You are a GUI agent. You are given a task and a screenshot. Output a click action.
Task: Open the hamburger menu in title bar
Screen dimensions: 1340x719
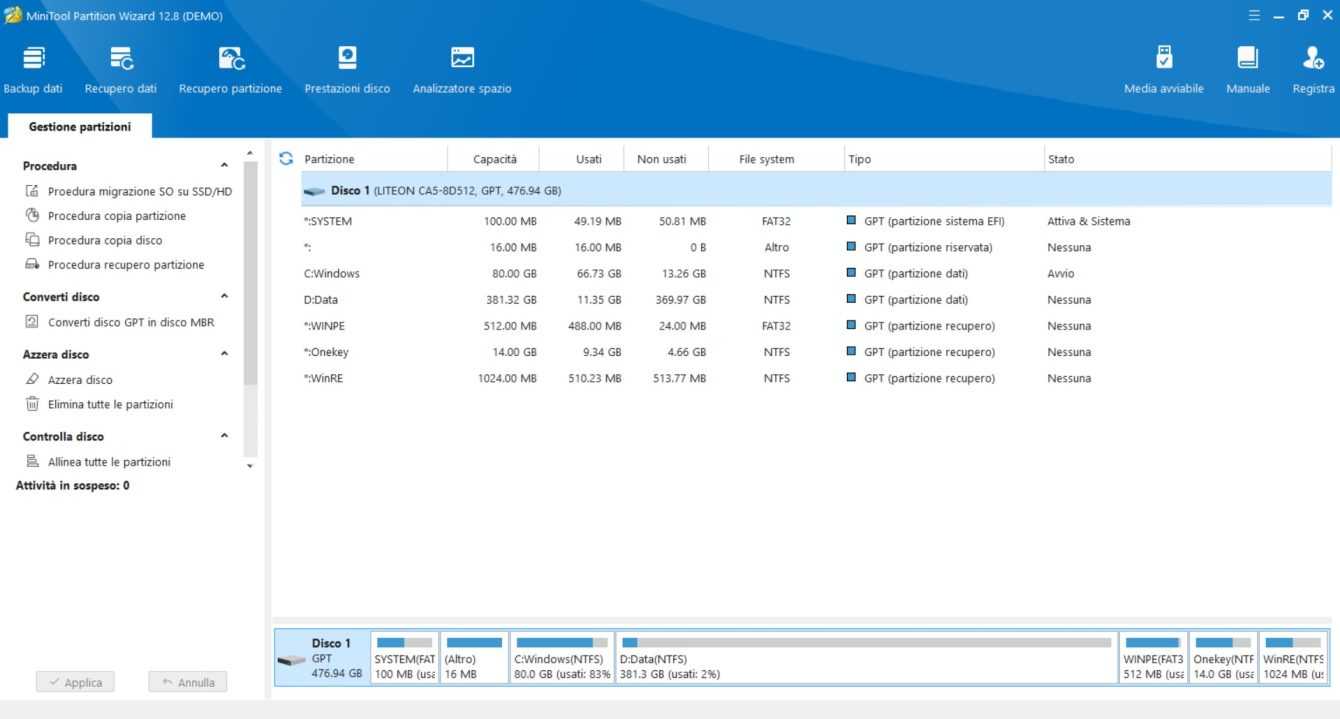pos(1255,15)
